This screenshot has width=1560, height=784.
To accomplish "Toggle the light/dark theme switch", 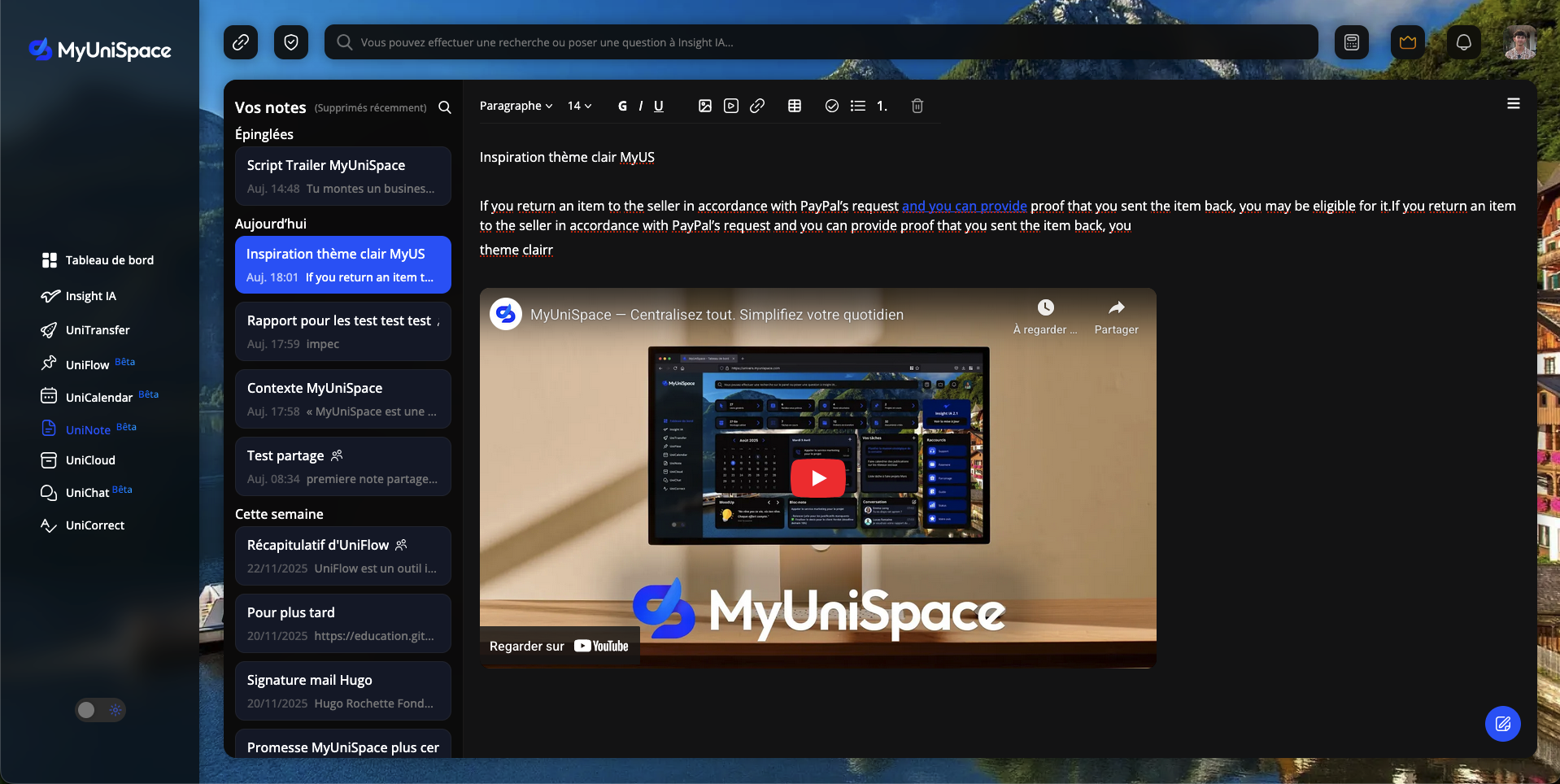I will [x=101, y=710].
